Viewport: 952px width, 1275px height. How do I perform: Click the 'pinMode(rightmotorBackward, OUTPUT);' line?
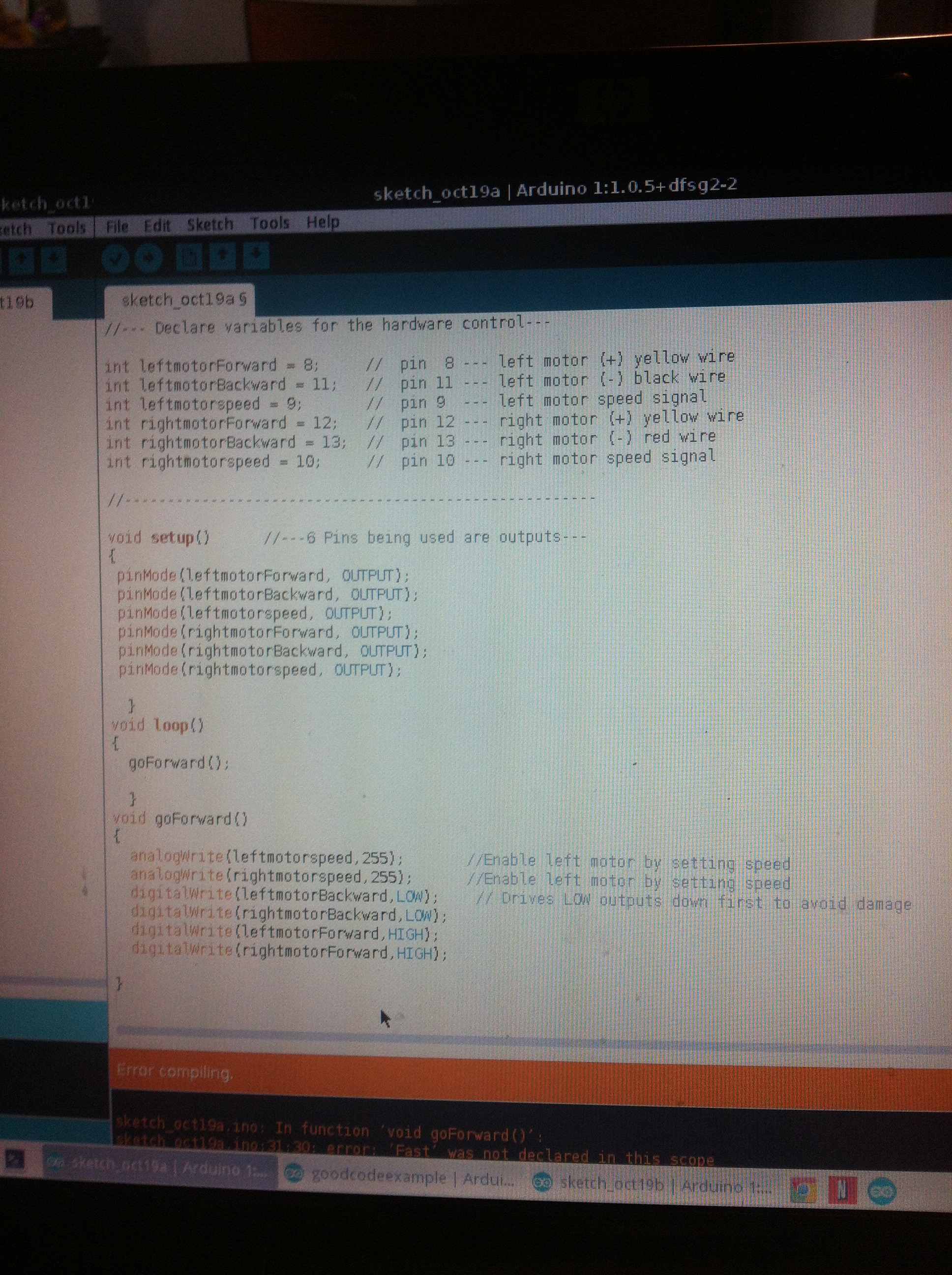pos(273,651)
